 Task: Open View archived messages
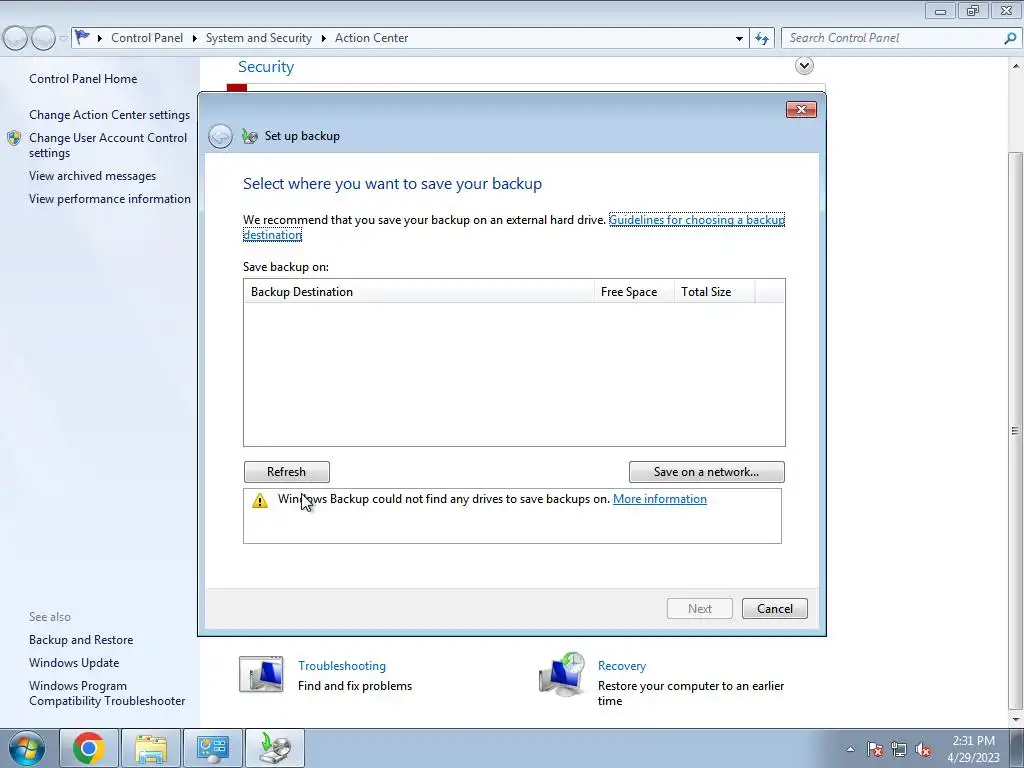[92, 176]
